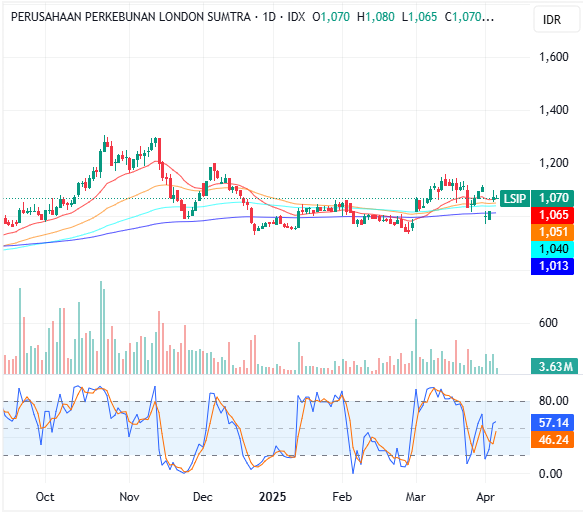Click the 1,600 price axis label
Screen dimensions: 583x514
click(554, 57)
